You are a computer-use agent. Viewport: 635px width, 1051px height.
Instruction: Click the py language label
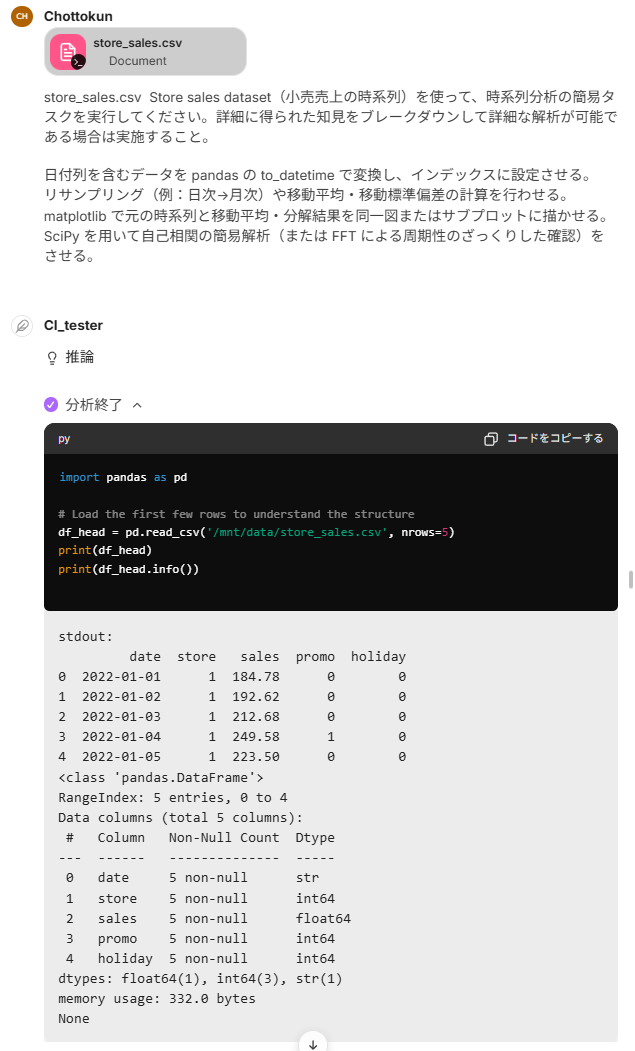coord(64,439)
